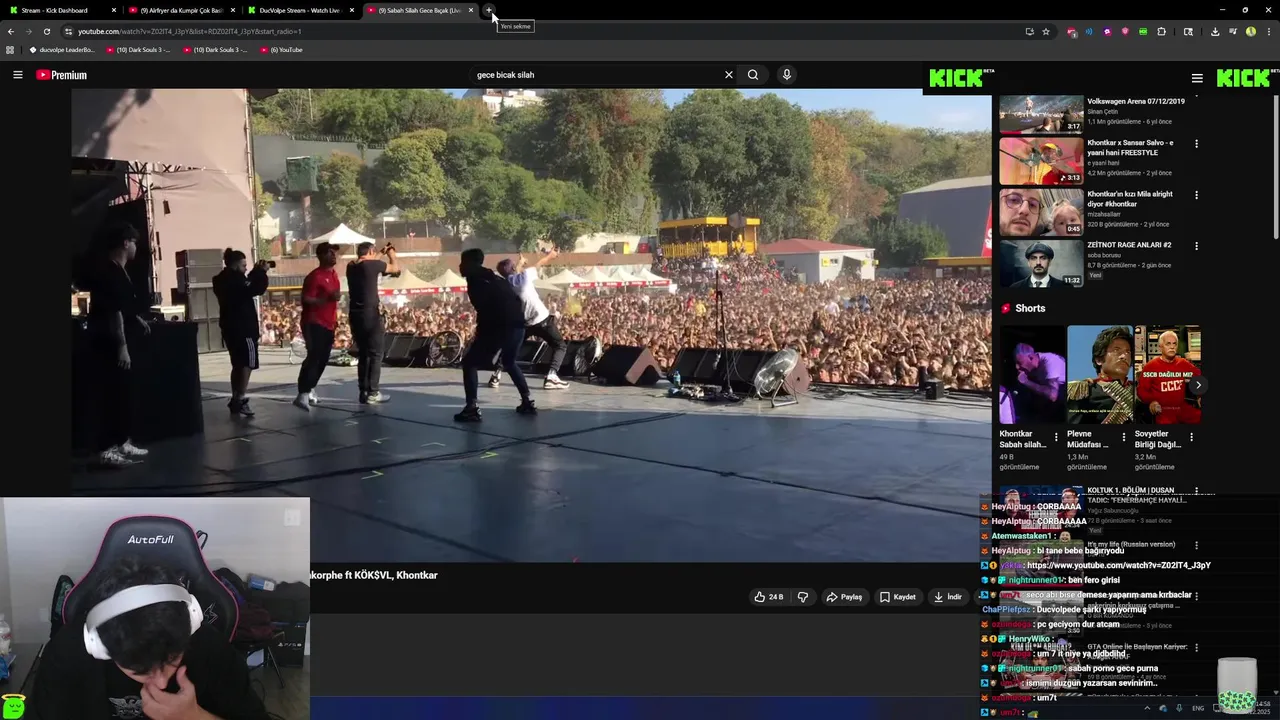Open options for Khontkar x Sansar Salvo video
1280x720 pixels.
click(1196, 144)
